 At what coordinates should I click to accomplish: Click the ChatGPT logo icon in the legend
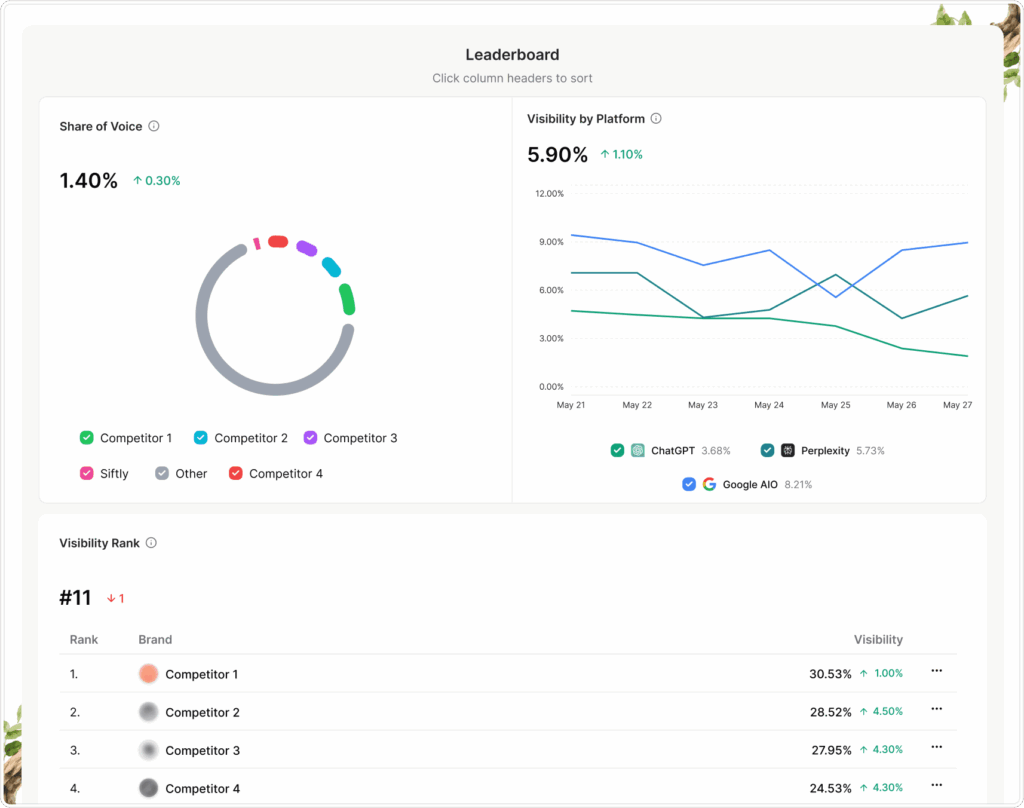point(638,451)
